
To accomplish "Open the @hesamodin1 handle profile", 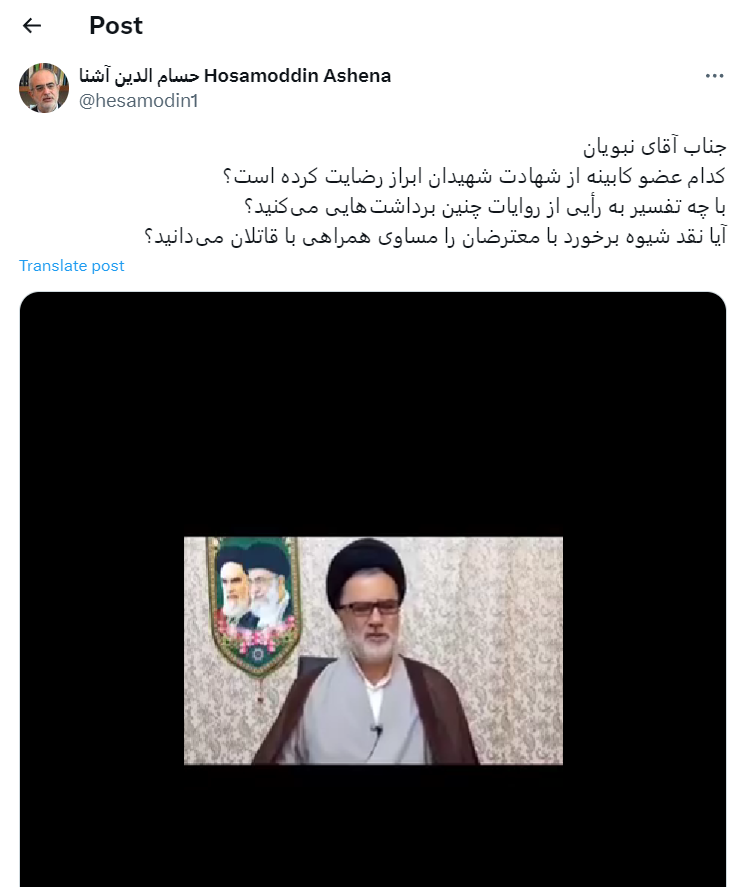I will coord(139,101).
